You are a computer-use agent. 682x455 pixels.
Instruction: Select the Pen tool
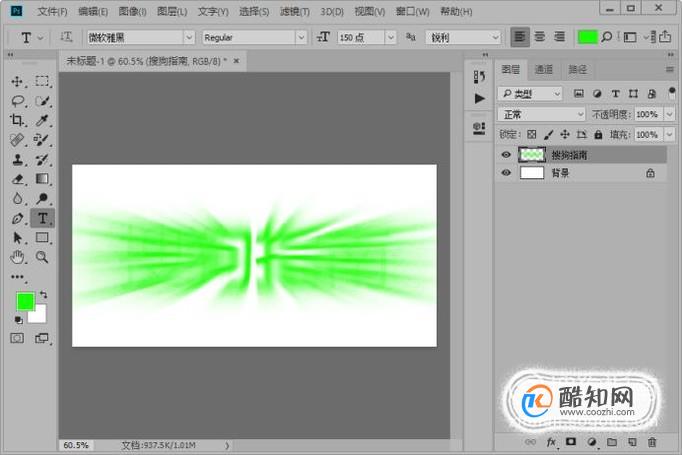tap(17, 218)
